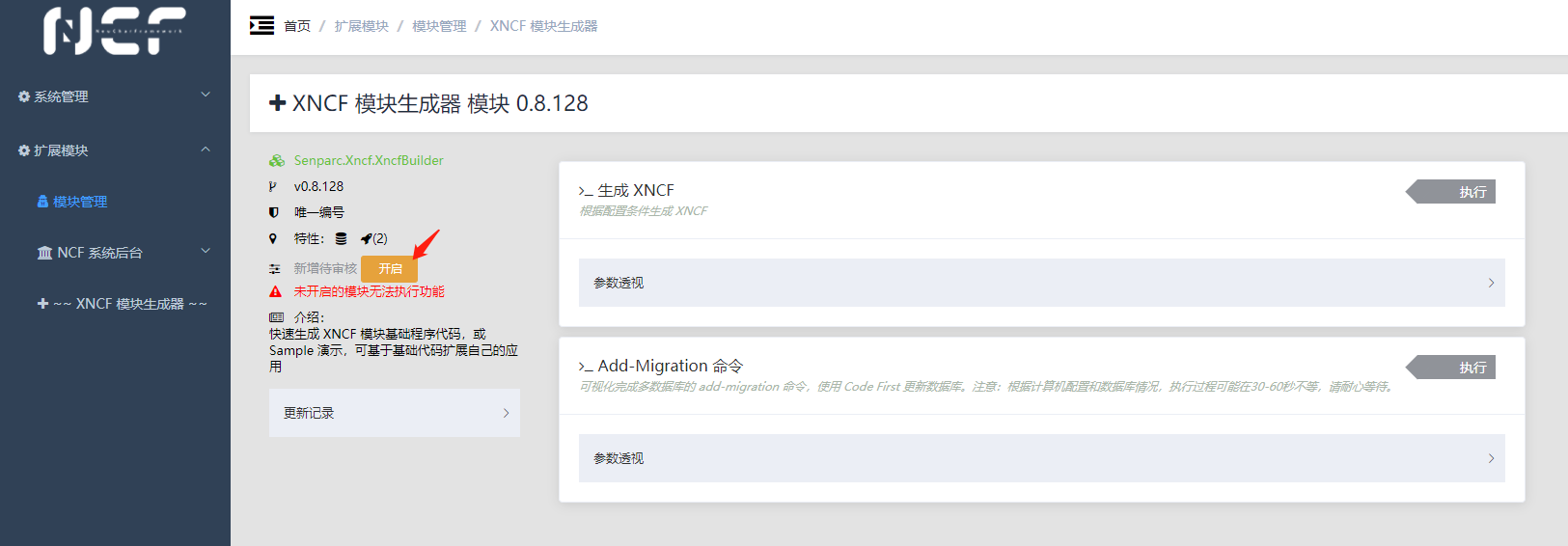Click the plus icon in page title
1568x546 pixels.
click(x=277, y=103)
